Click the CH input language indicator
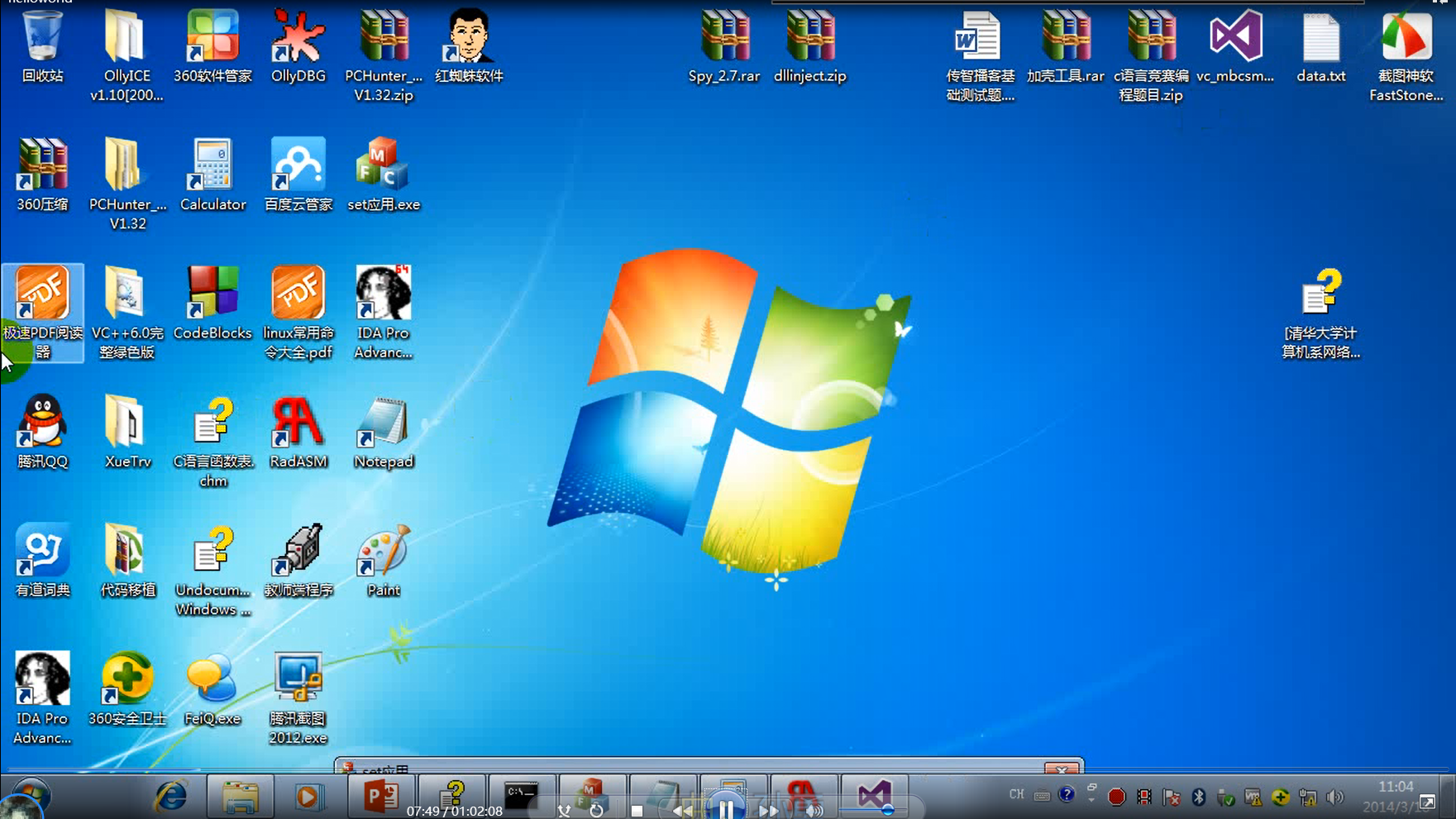 [x=1016, y=795]
